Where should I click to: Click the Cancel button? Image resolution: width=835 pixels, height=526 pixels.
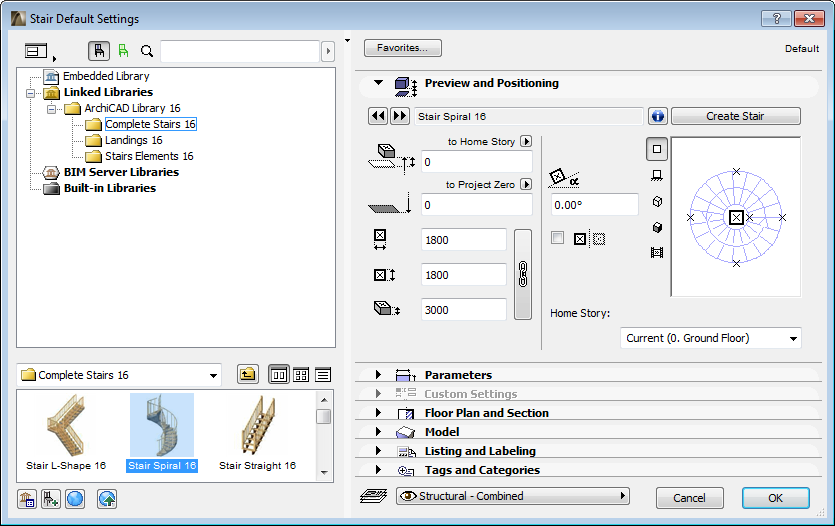tap(690, 498)
